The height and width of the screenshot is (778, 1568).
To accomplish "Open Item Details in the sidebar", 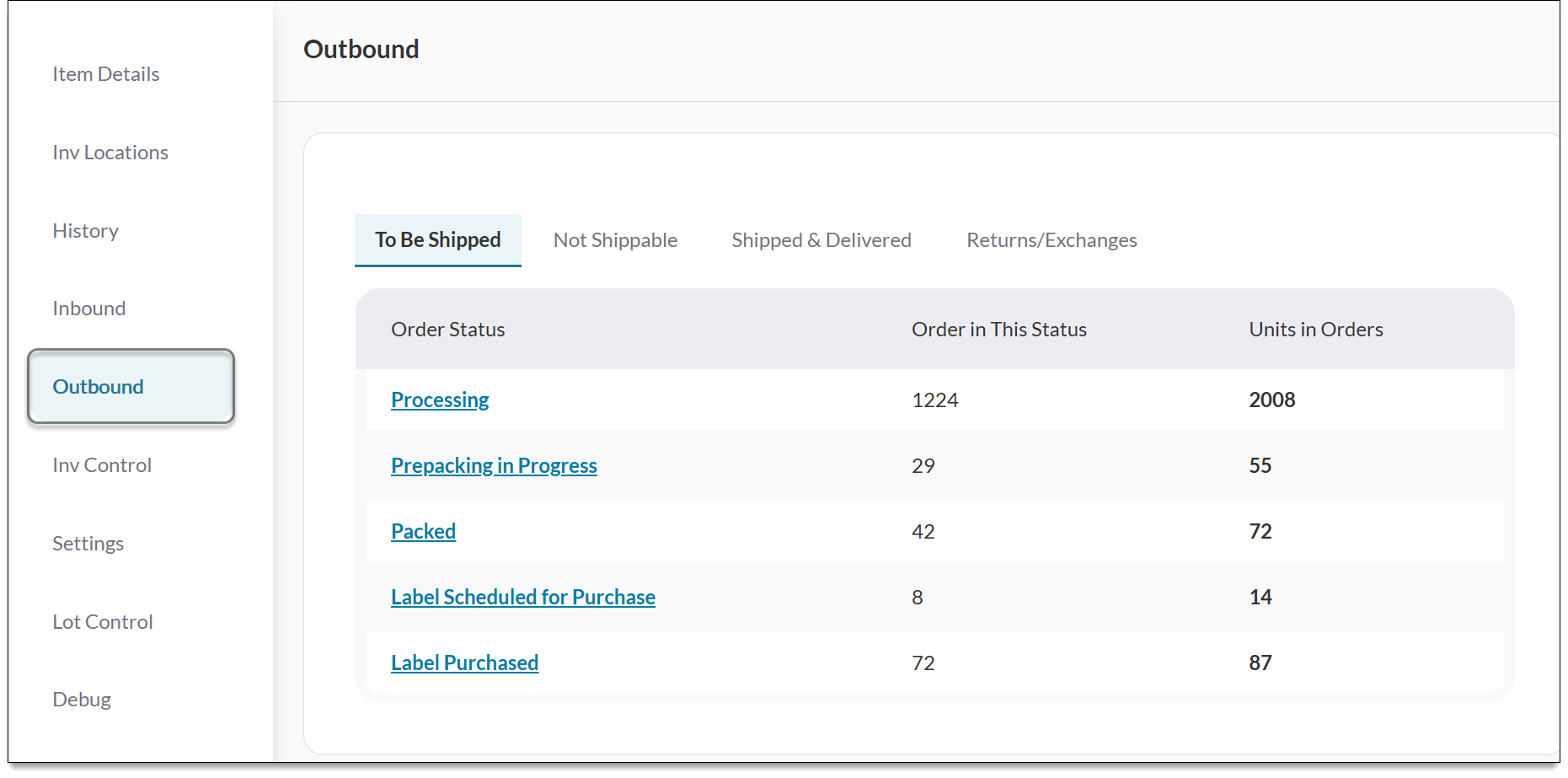I will [x=106, y=74].
